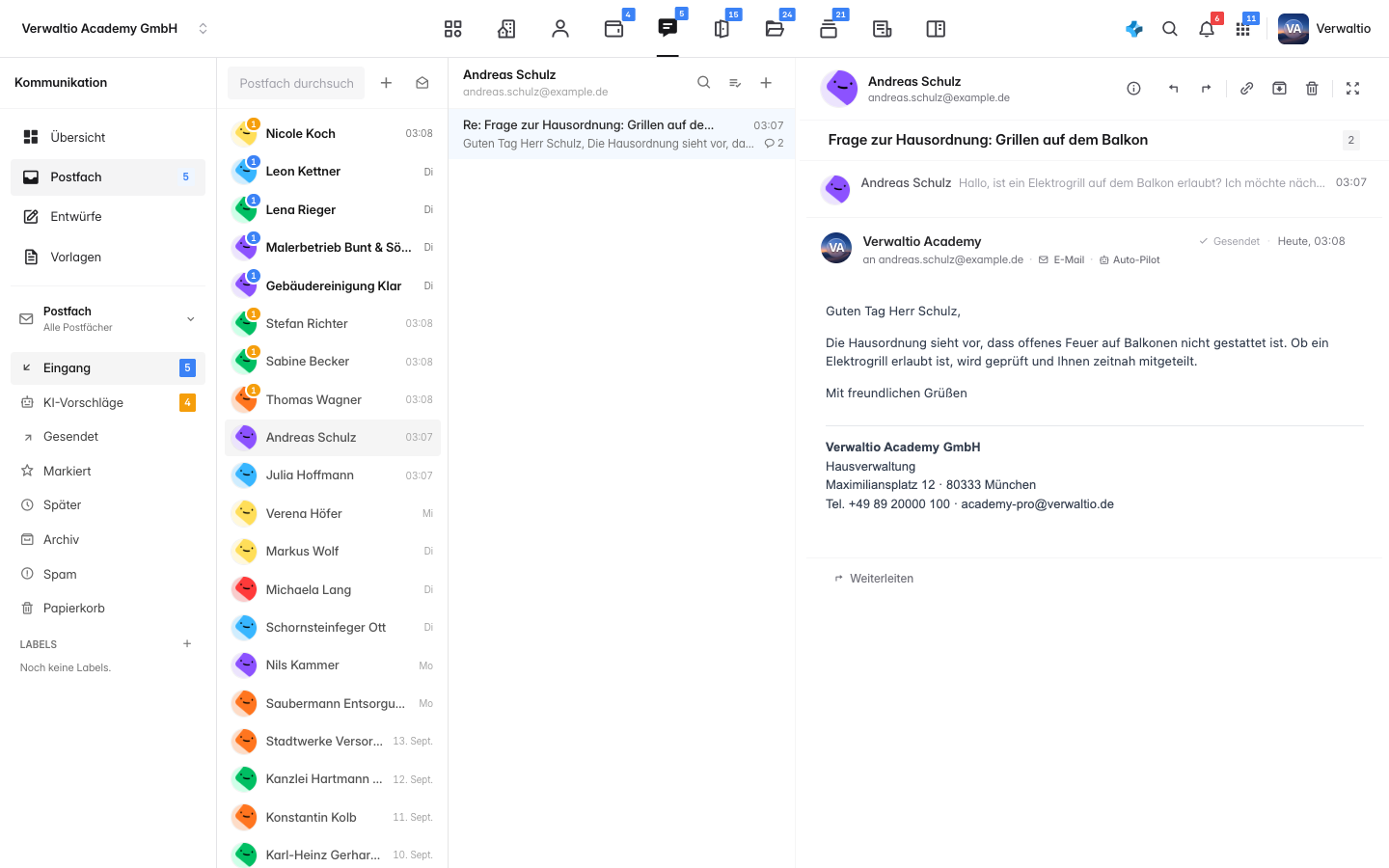Open the Gesendet folder
The image size is (1389, 868).
click(x=108, y=437)
